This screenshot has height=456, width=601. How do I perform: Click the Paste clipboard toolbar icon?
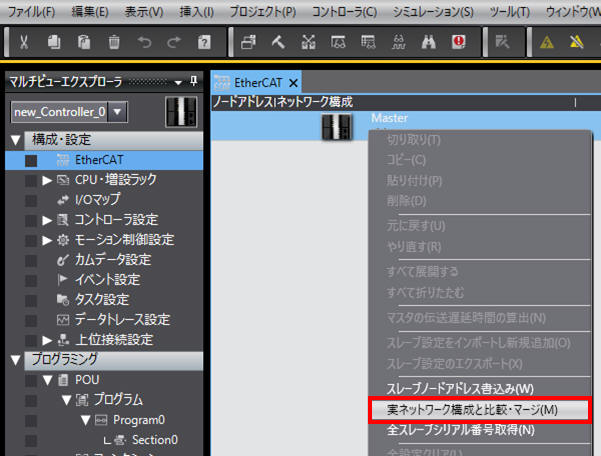click(x=84, y=42)
